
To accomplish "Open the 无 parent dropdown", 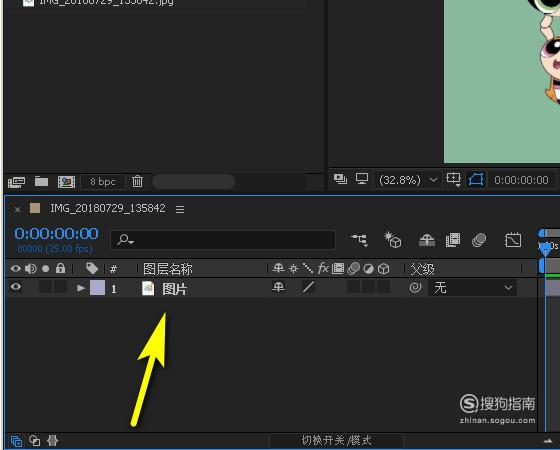I will 472,288.
